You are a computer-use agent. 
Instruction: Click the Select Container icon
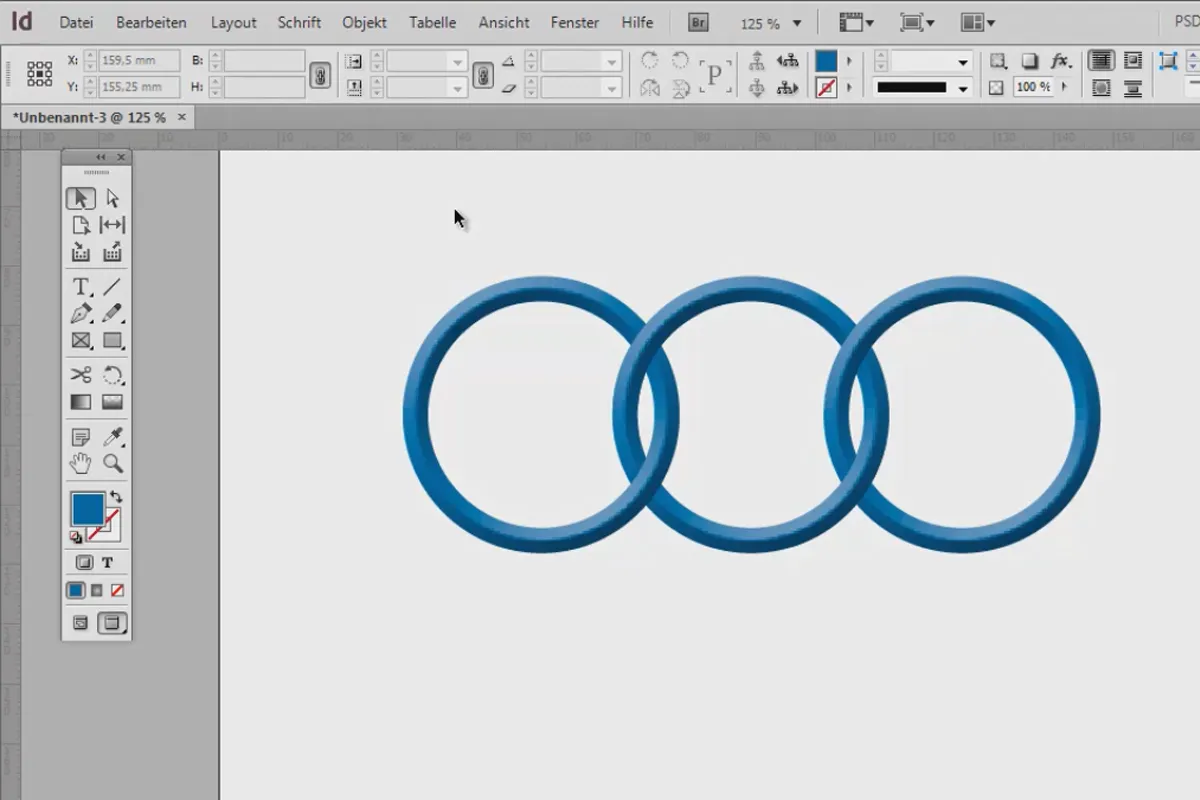[757, 61]
